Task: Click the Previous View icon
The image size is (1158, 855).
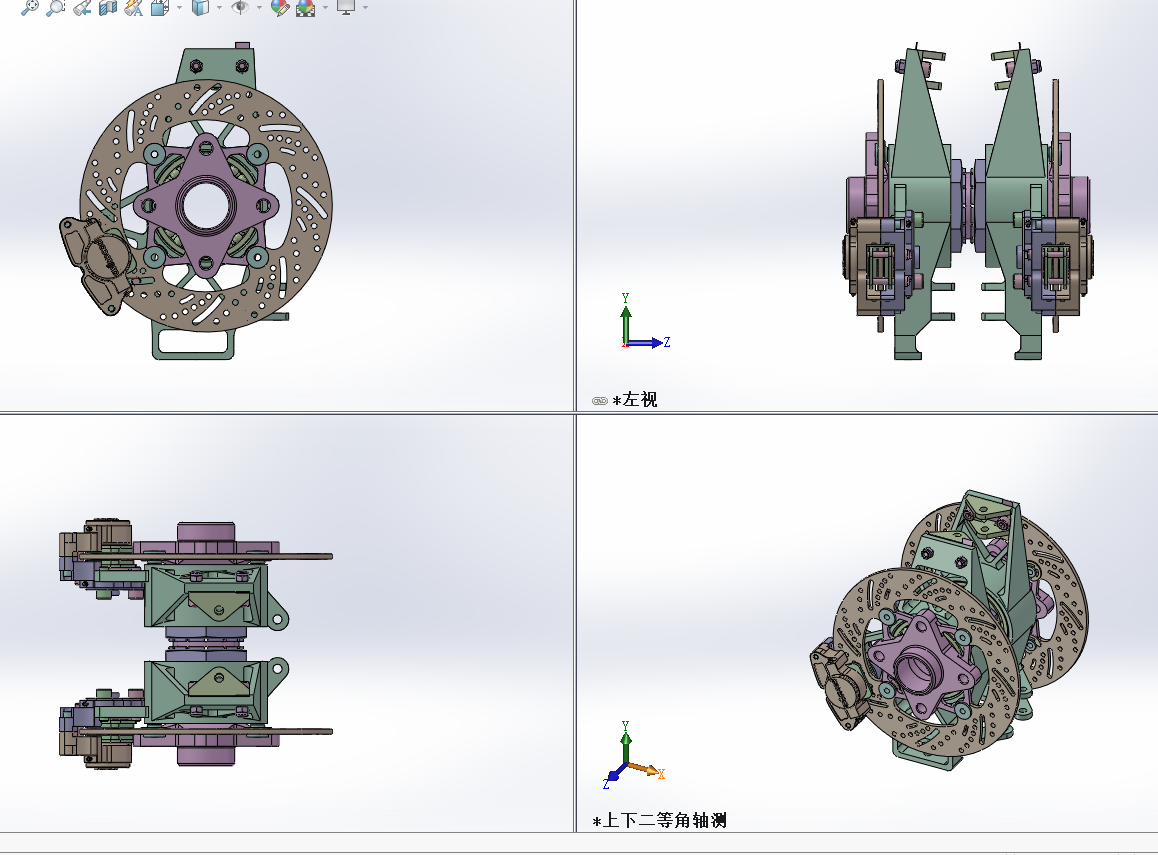Action: click(x=82, y=7)
